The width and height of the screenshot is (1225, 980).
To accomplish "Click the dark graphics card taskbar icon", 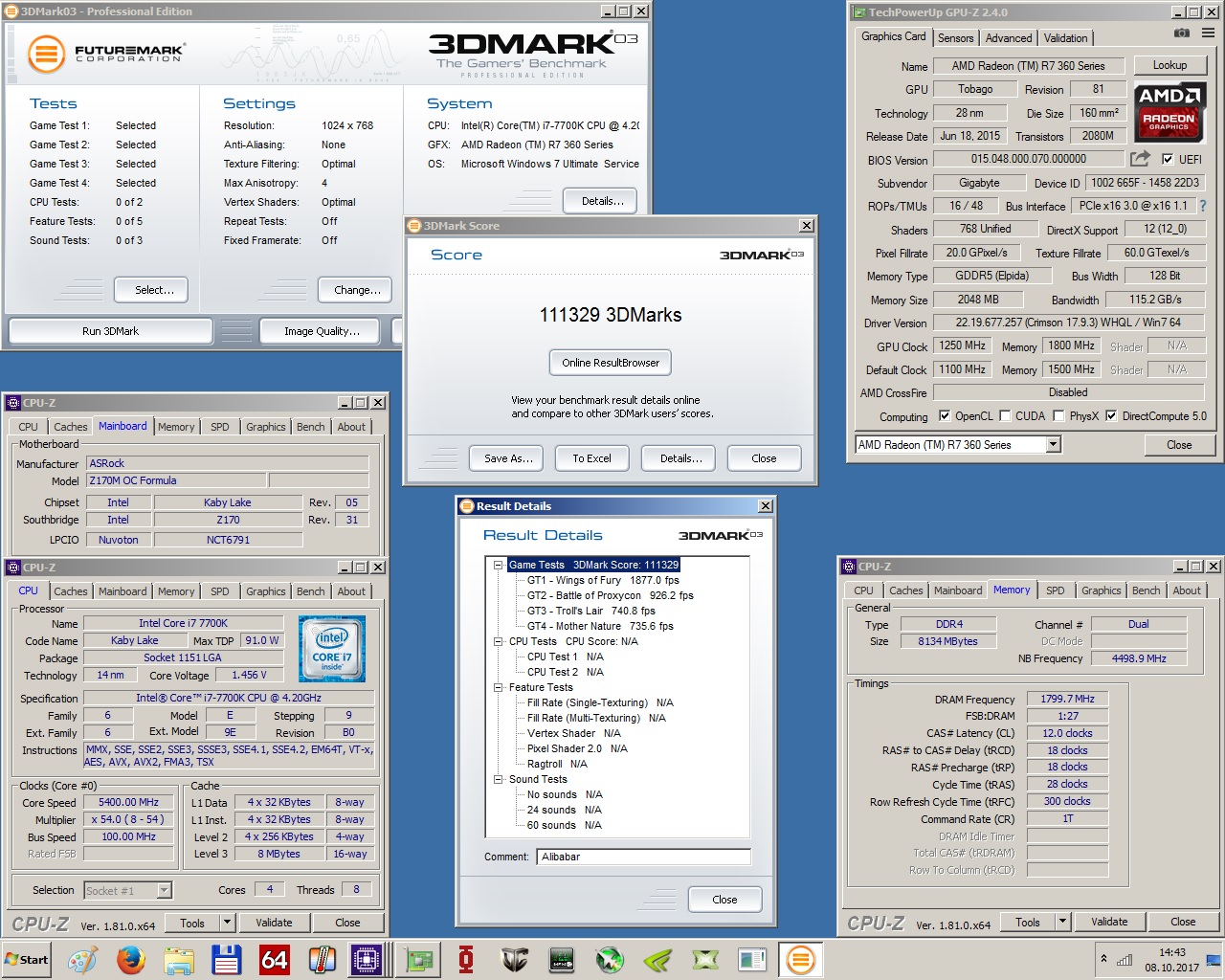I will (562, 959).
